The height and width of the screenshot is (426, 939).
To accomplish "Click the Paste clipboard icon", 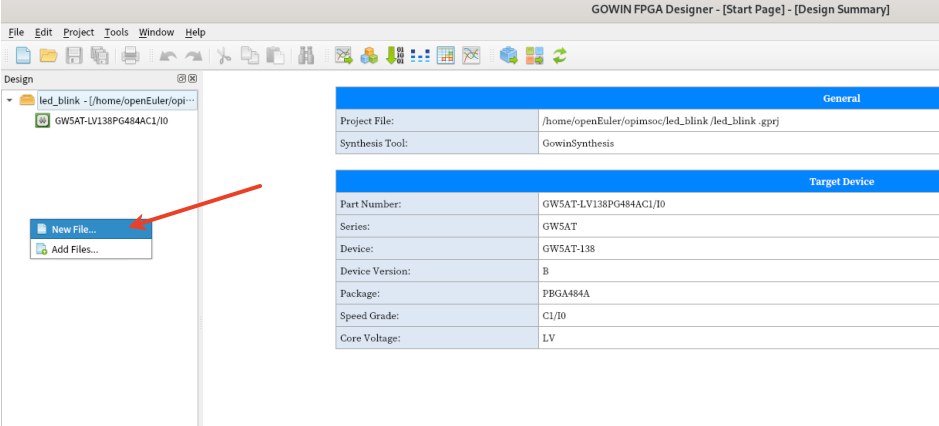I will 275,56.
